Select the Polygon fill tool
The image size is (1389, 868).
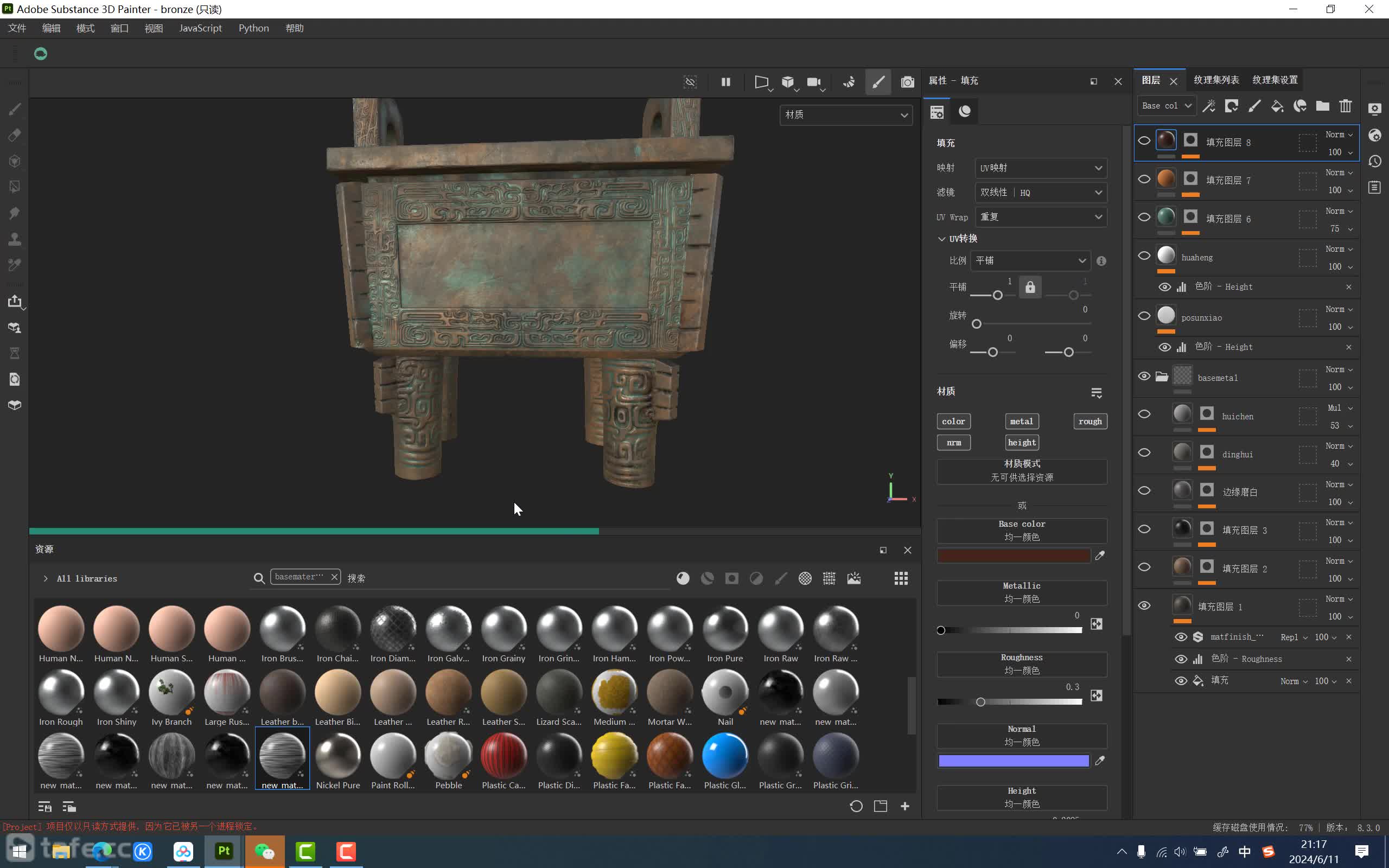15,187
